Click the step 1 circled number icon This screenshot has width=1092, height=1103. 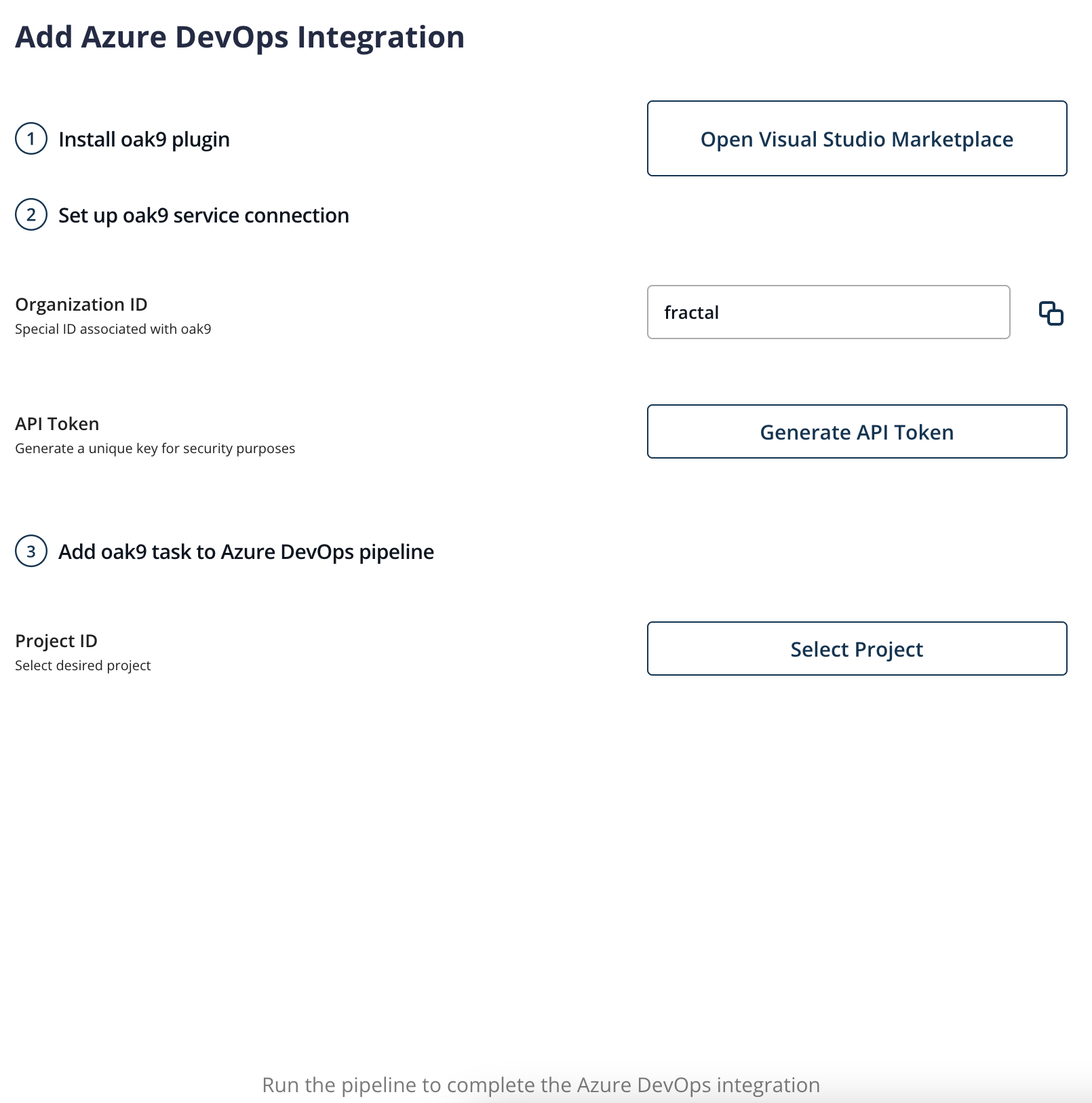pos(31,139)
